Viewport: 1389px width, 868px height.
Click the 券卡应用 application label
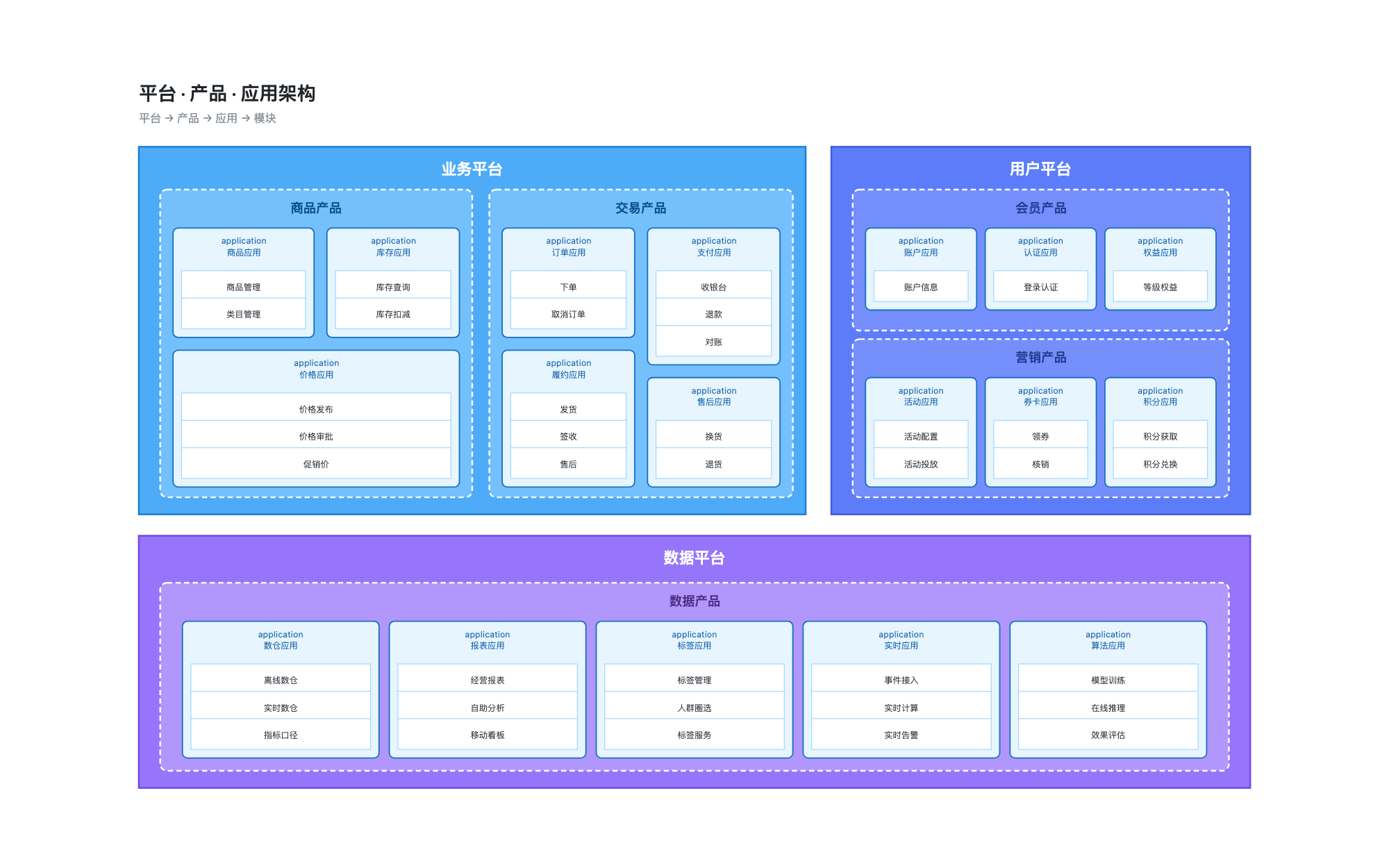[1040, 402]
